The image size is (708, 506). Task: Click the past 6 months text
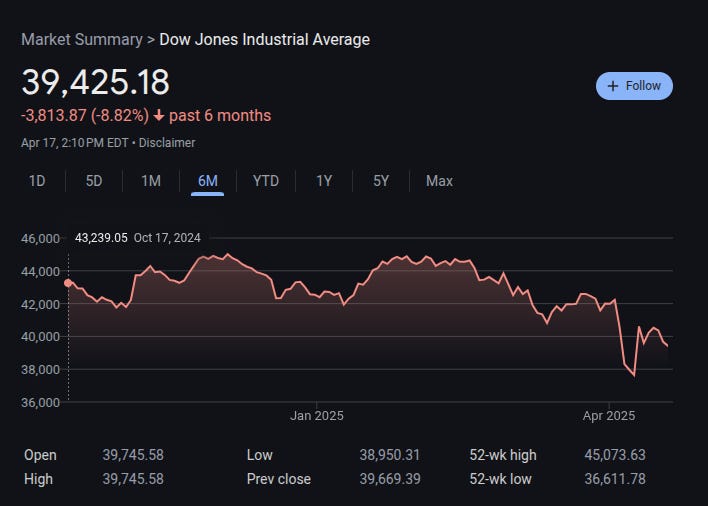(220, 116)
